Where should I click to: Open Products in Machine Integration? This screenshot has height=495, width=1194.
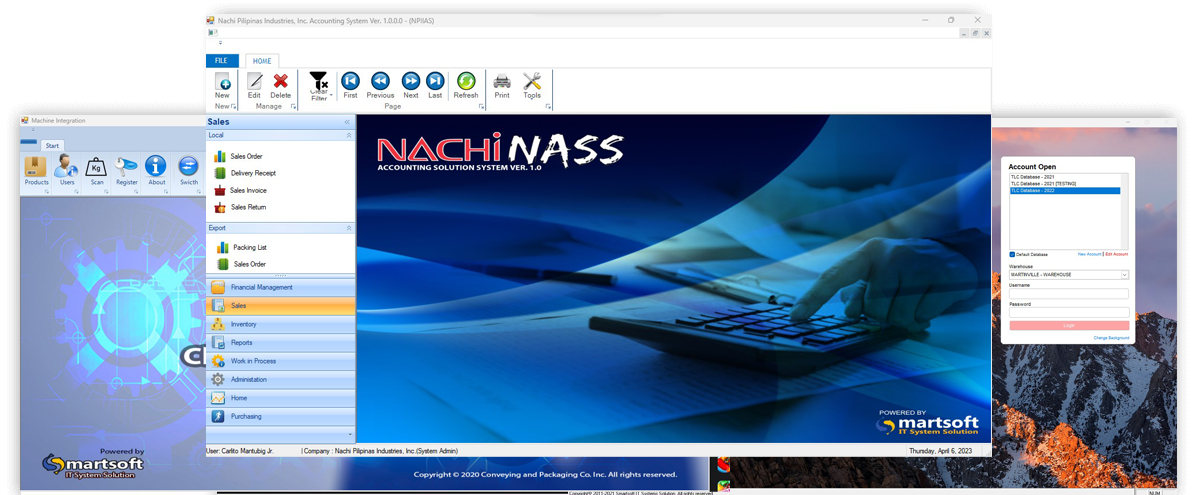point(36,168)
